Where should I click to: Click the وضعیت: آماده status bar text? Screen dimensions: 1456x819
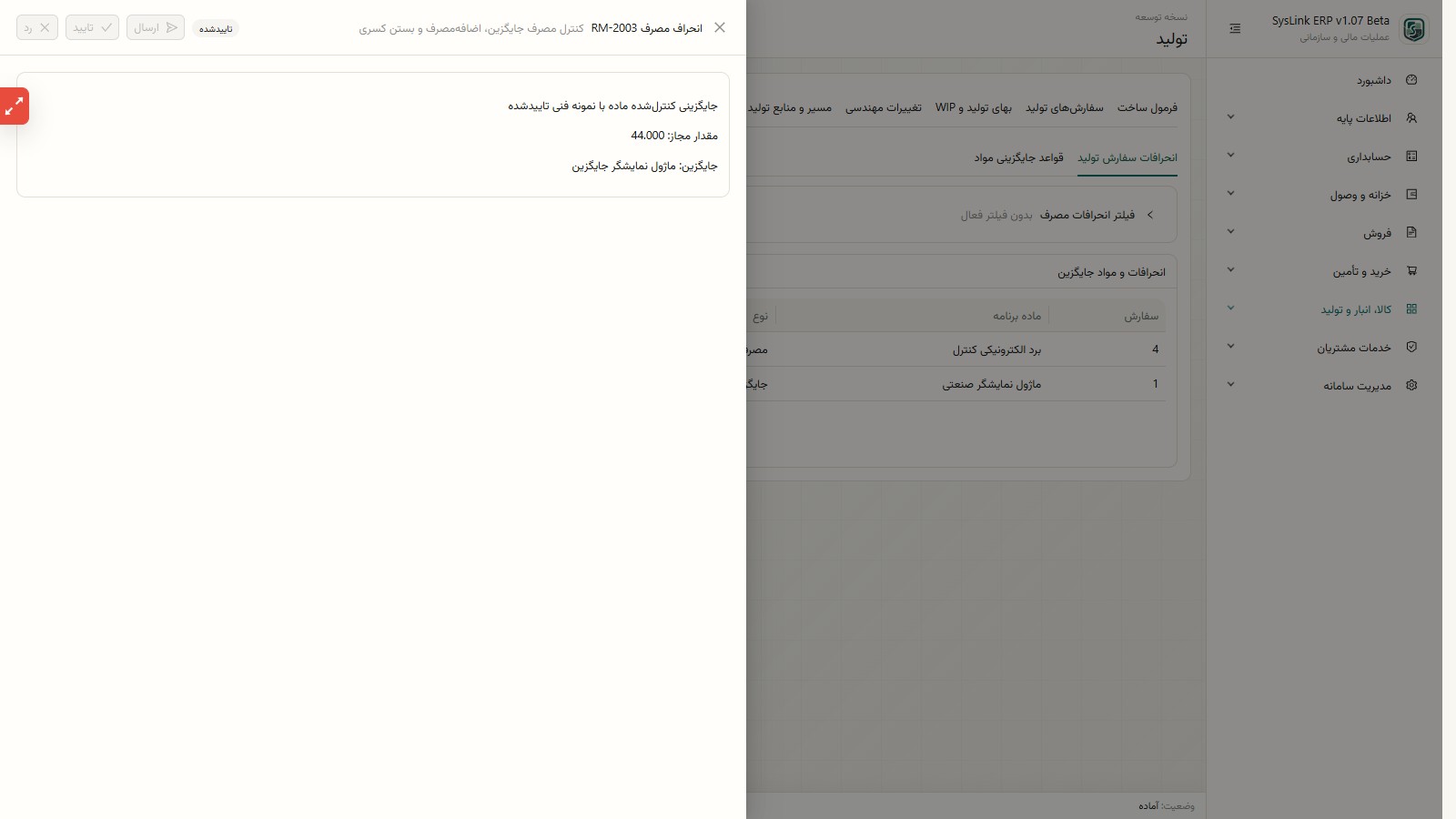coord(1167,806)
